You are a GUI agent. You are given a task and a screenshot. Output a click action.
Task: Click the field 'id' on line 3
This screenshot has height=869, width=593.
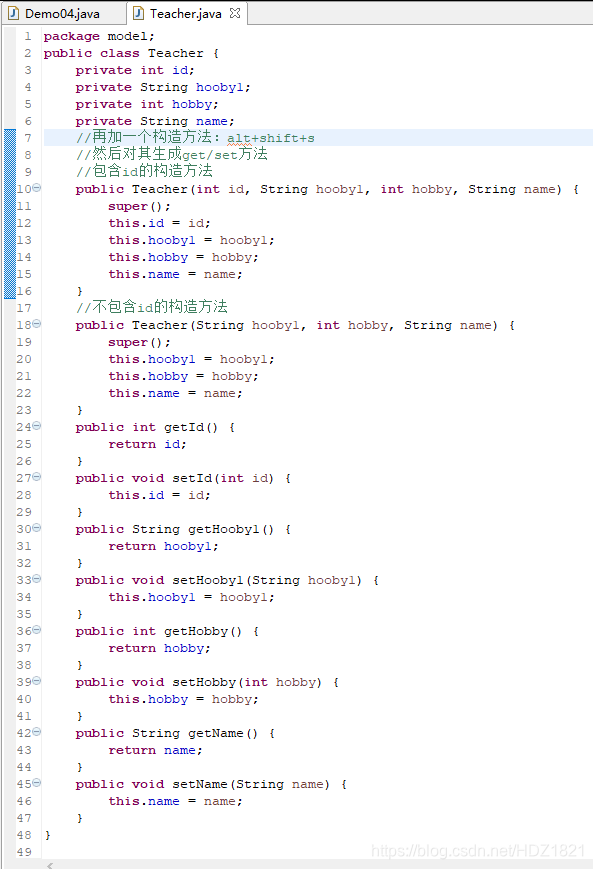coord(180,70)
